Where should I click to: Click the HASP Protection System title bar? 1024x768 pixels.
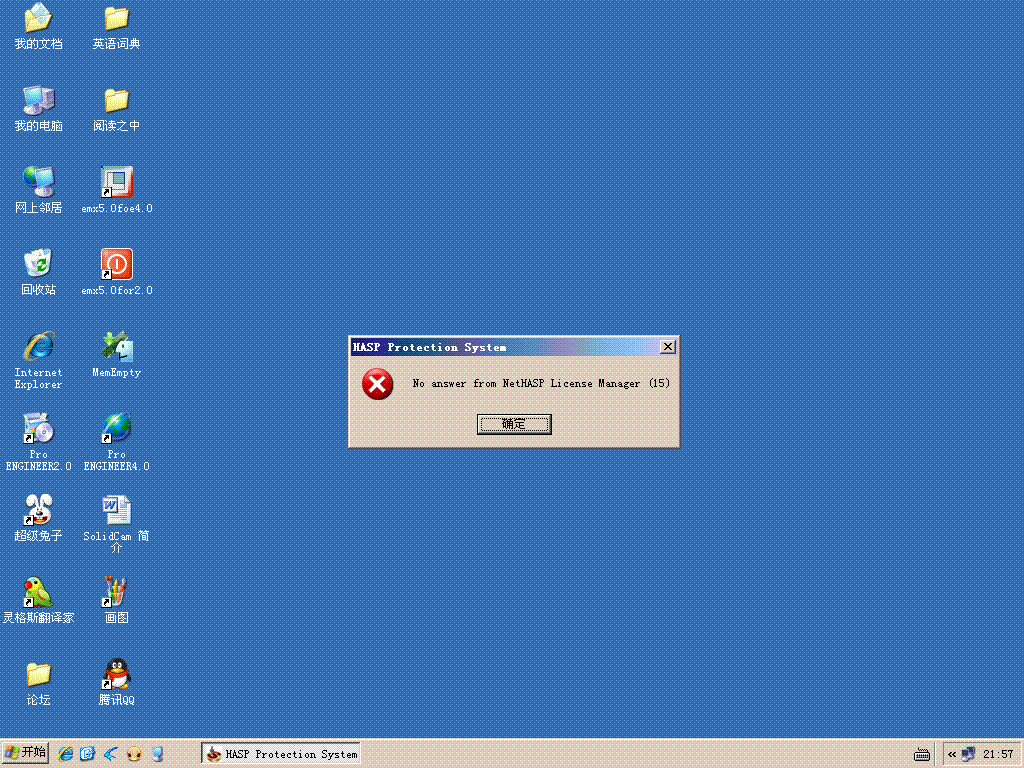coord(505,347)
